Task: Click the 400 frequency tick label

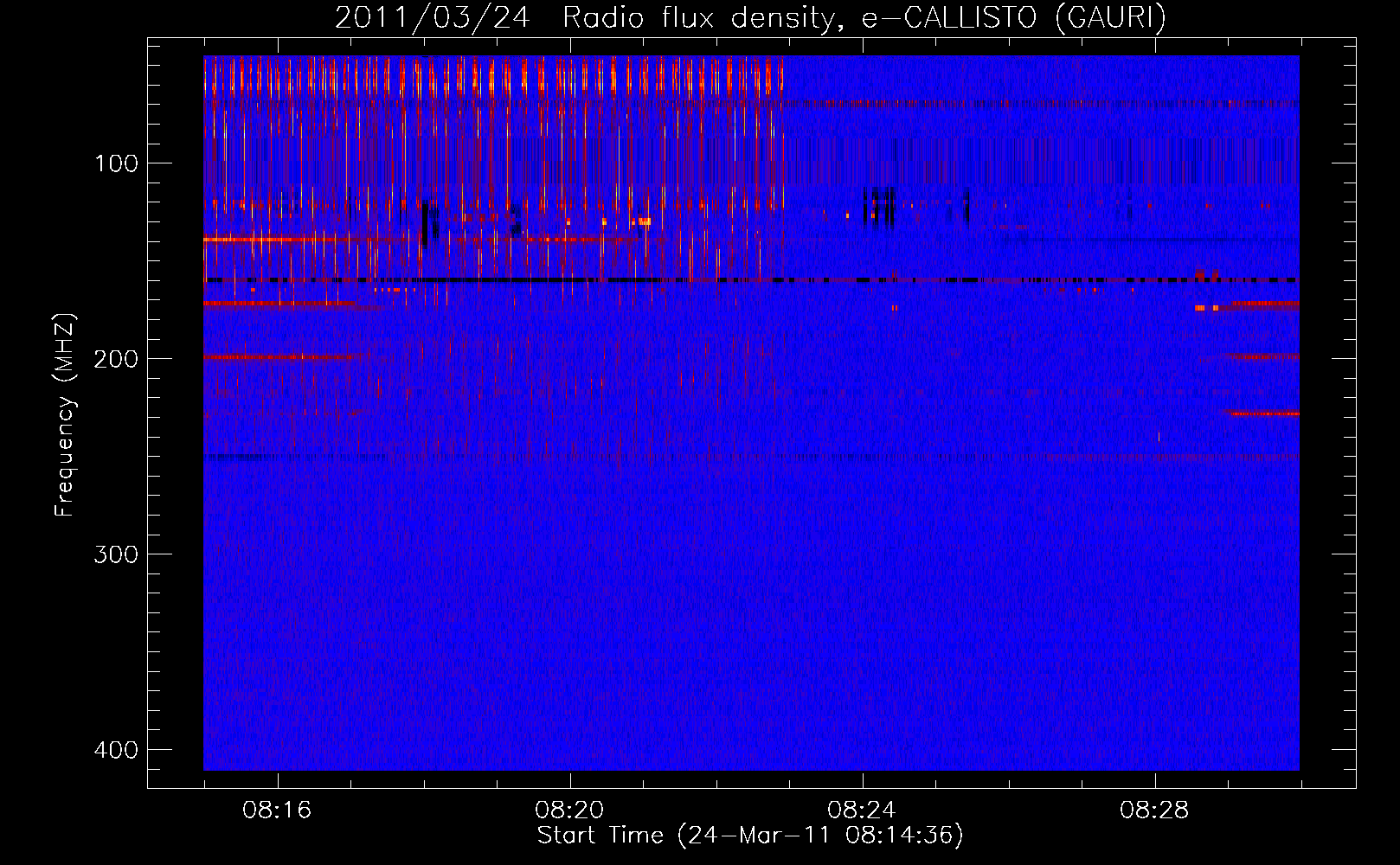Action: (x=116, y=750)
